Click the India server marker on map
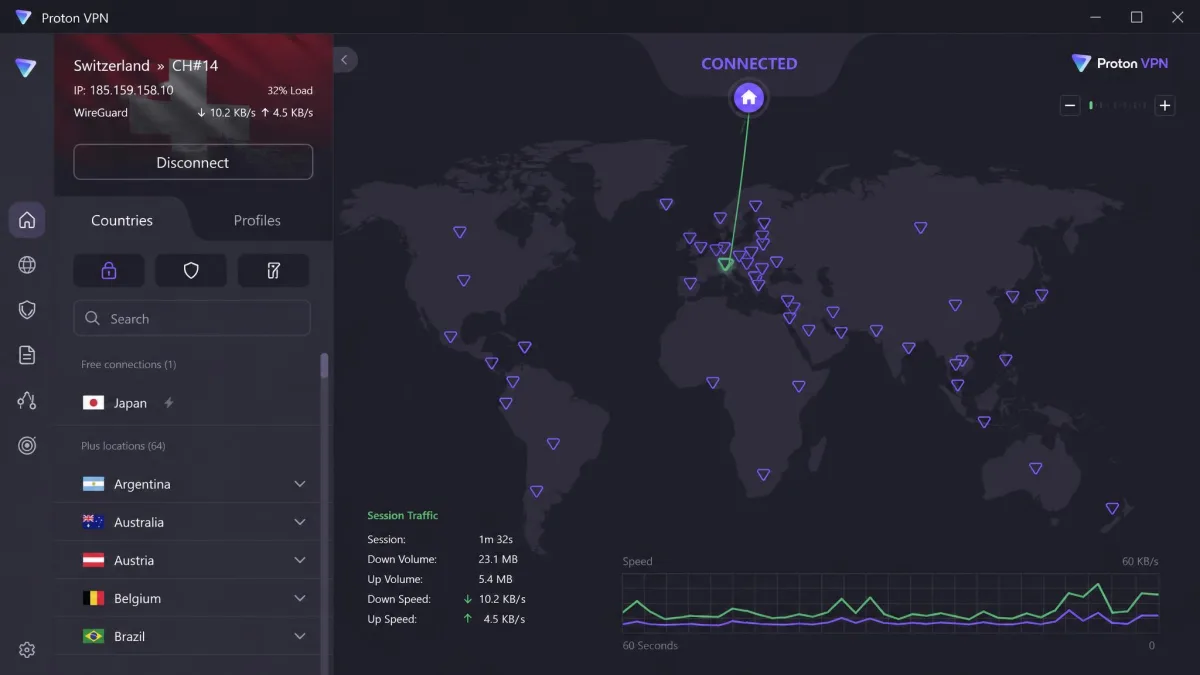This screenshot has width=1200, height=675. pyautogui.click(x=908, y=348)
